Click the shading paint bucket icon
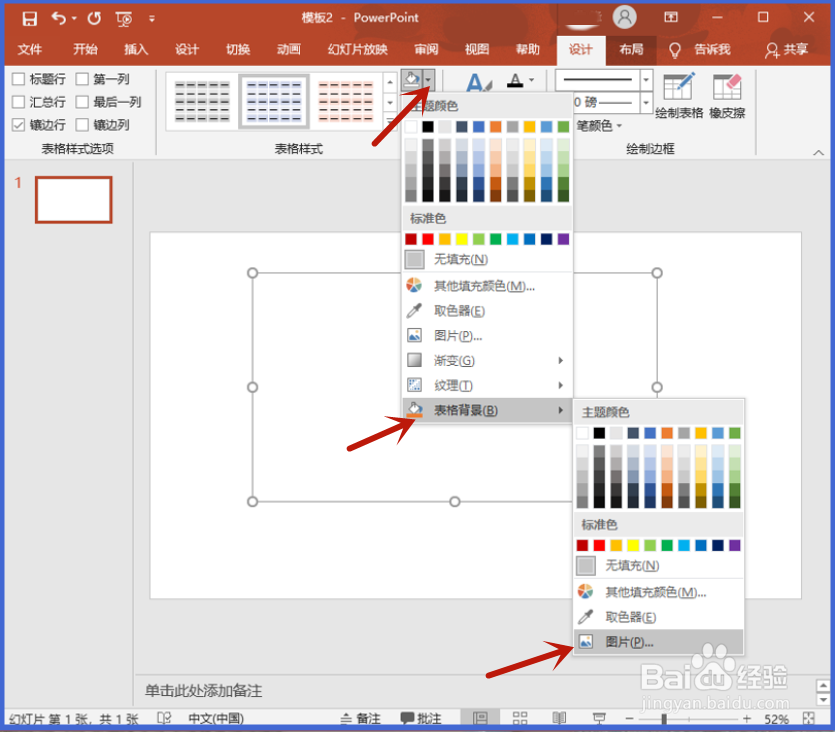The width and height of the screenshot is (835, 732). [412, 80]
